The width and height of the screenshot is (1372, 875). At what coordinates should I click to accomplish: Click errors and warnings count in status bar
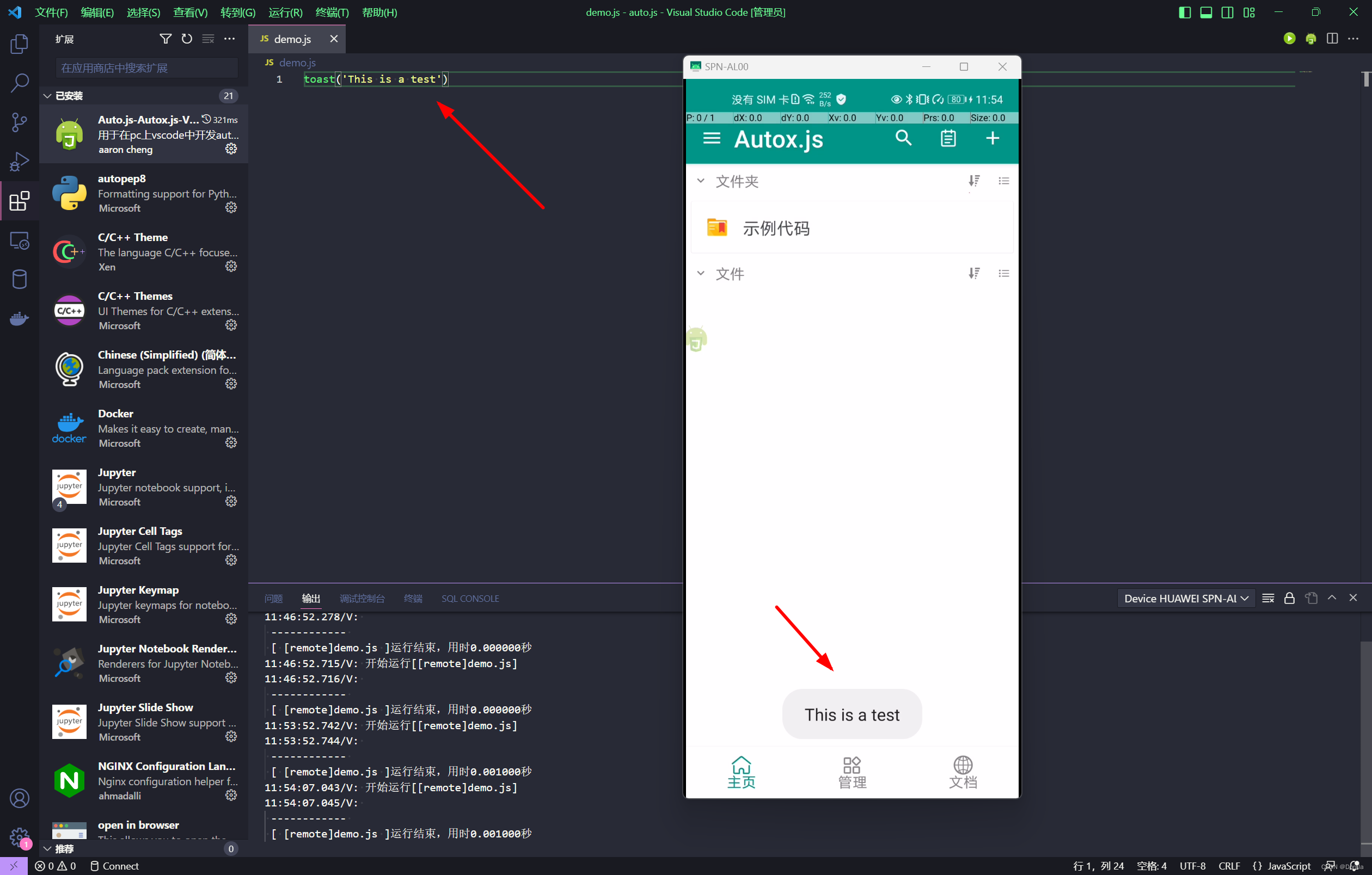(x=54, y=866)
